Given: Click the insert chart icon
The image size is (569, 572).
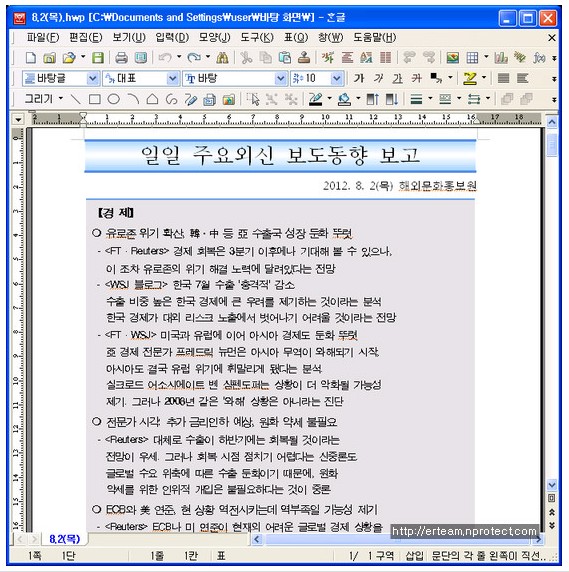Looking at the screenshot, I should tap(501, 58).
